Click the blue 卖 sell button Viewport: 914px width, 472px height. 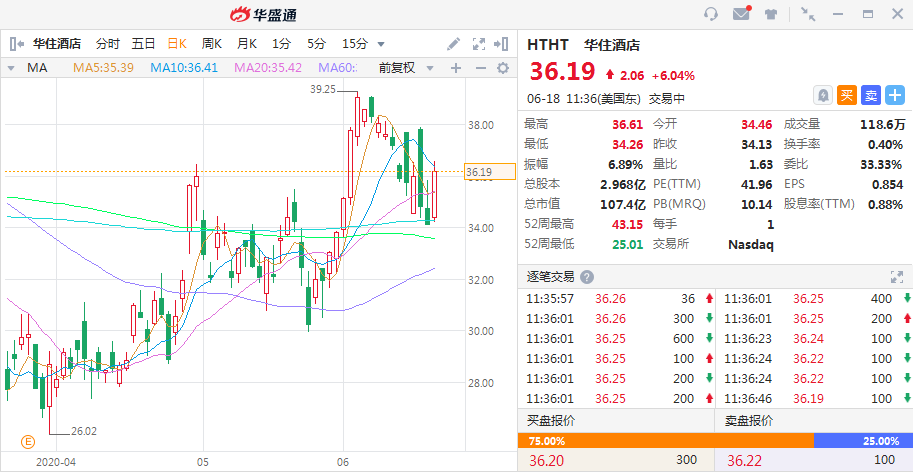point(871,95)
